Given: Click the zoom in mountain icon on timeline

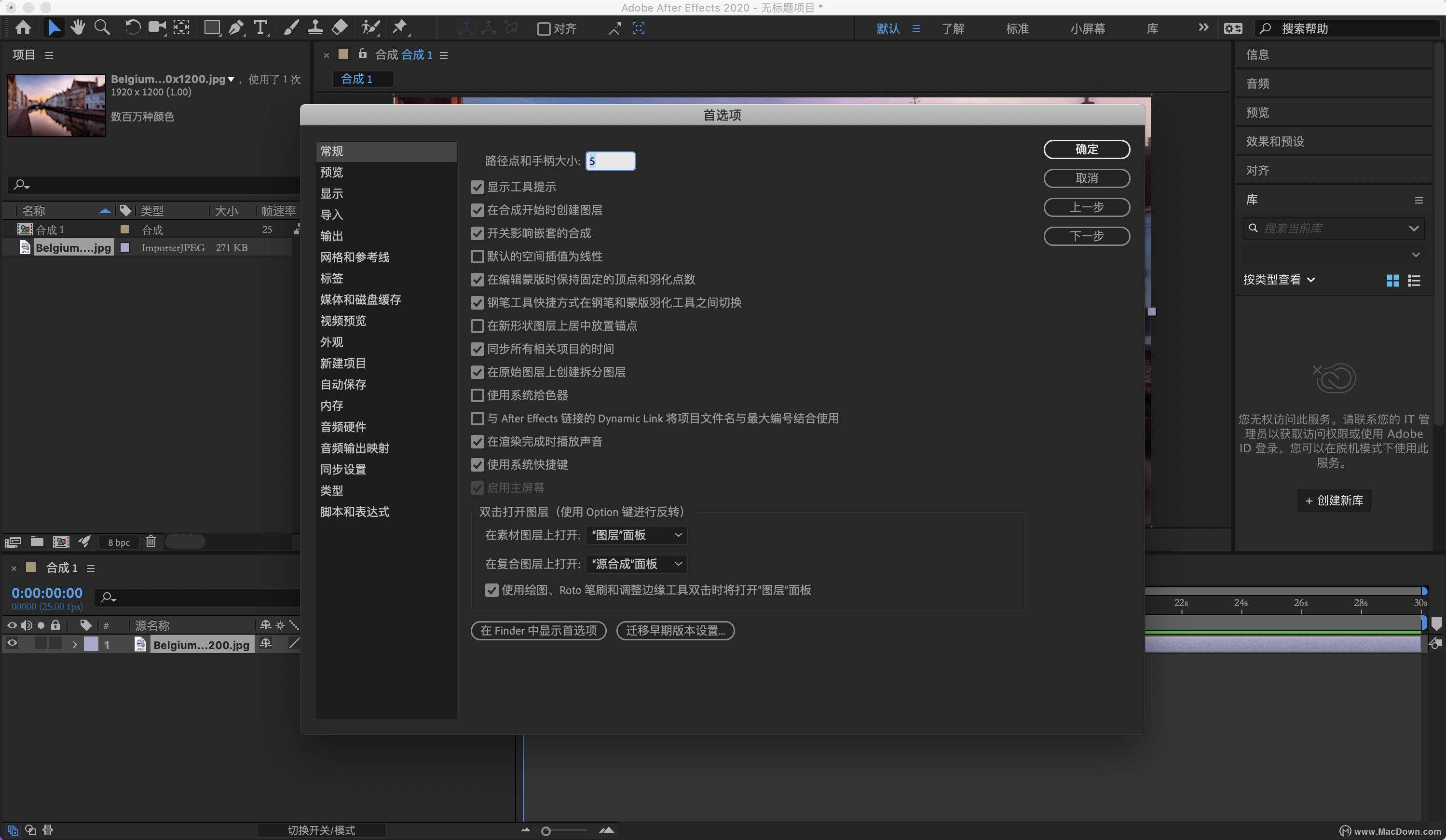Looking at the screenshot, I should click(606, 830).
